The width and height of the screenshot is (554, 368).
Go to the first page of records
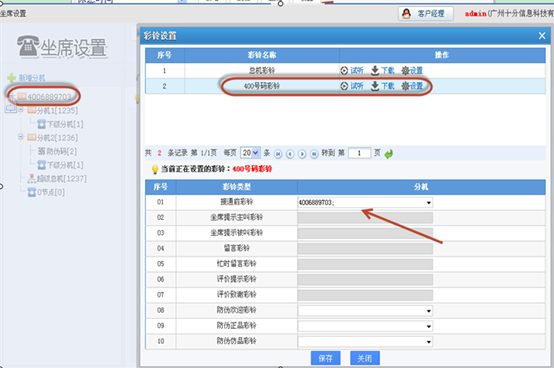(278, 154)
